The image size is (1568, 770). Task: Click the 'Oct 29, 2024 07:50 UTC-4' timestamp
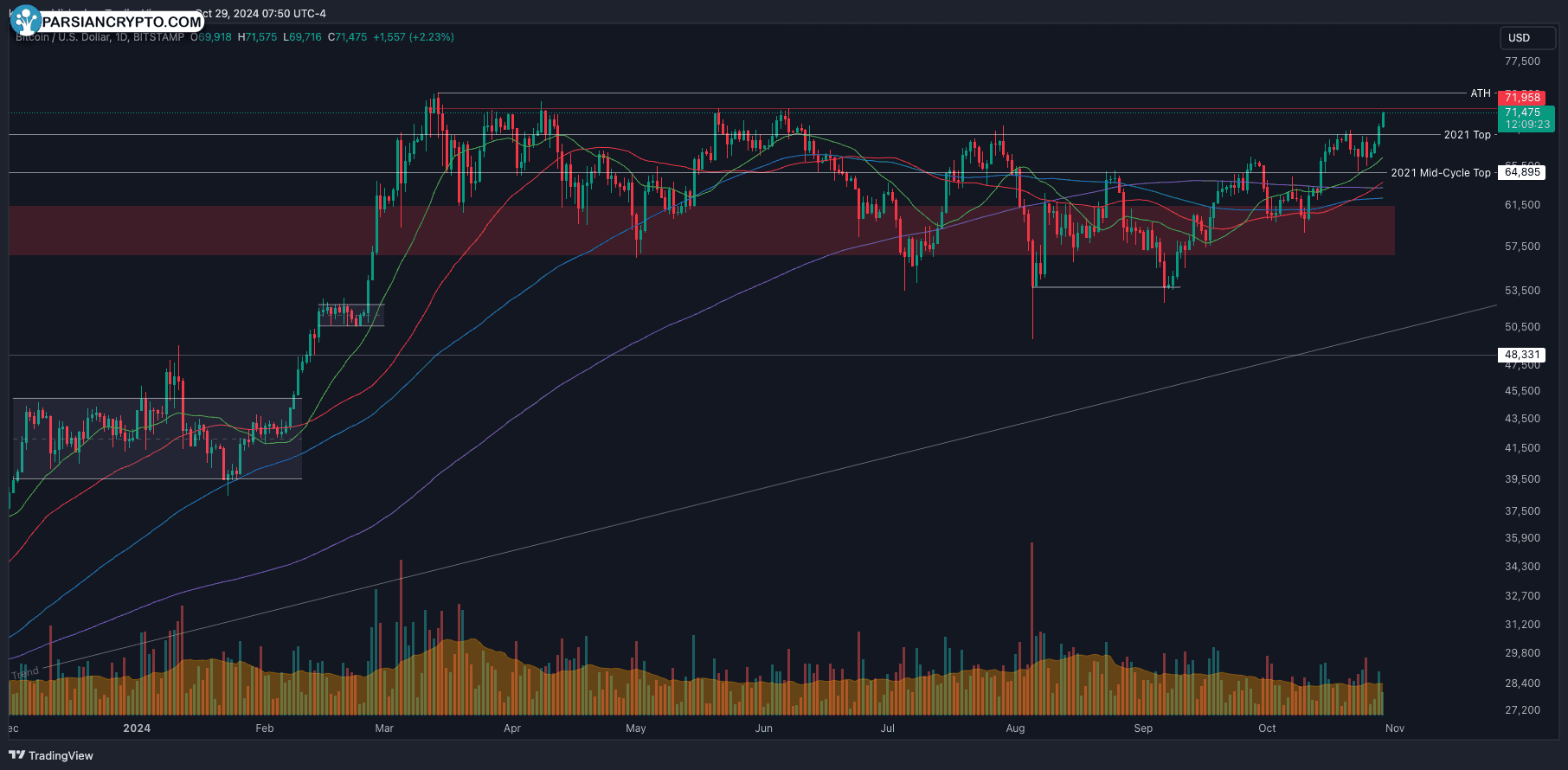pos(260,14)
